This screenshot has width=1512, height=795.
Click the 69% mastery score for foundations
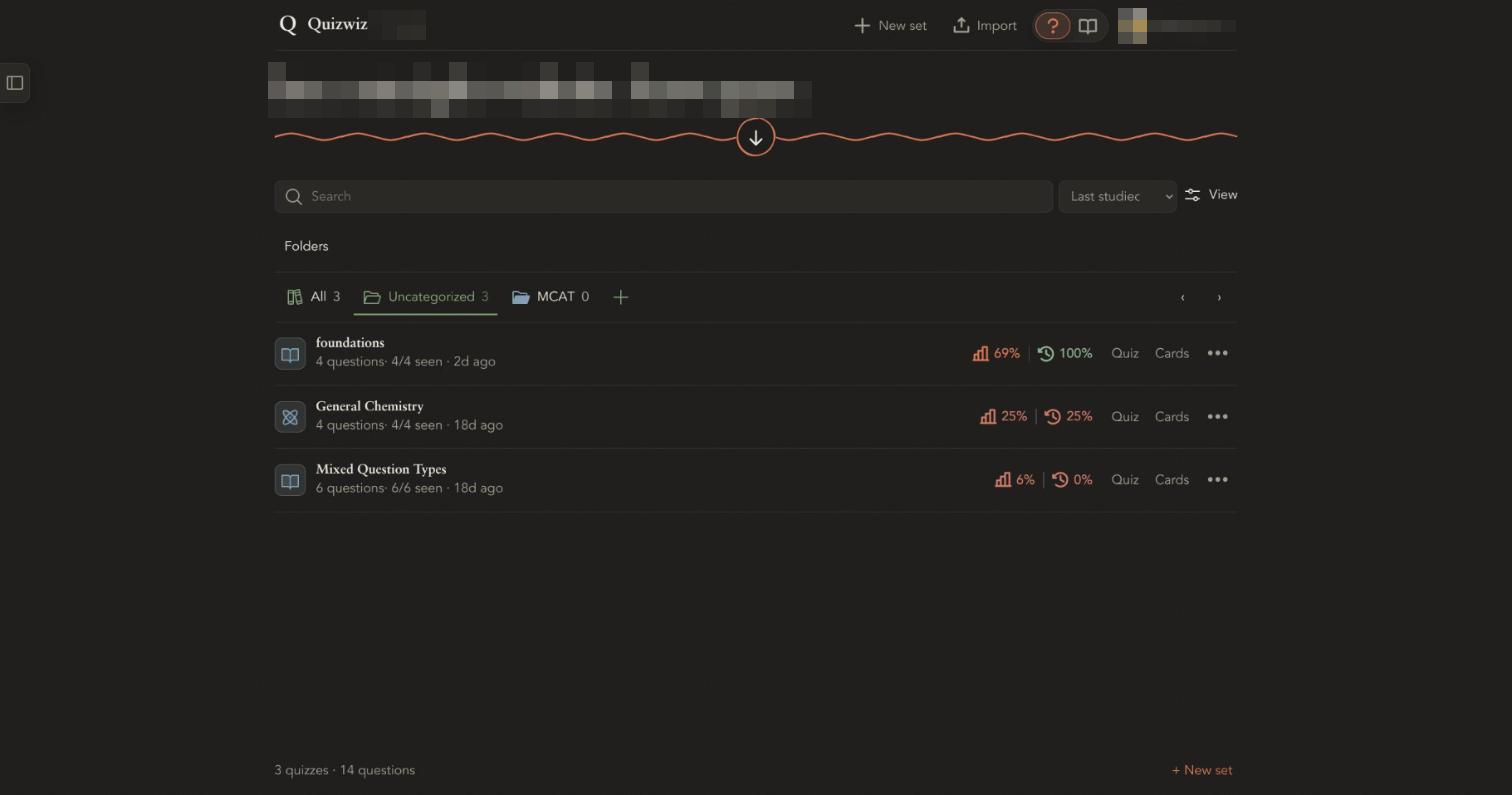(996, 353)
